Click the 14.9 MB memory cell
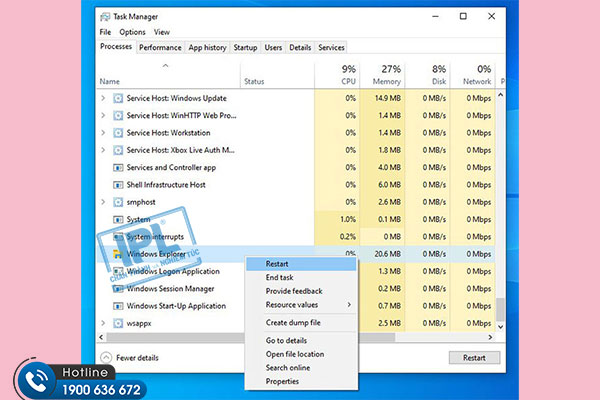This screenshot has height=400, width=600. 382,98
